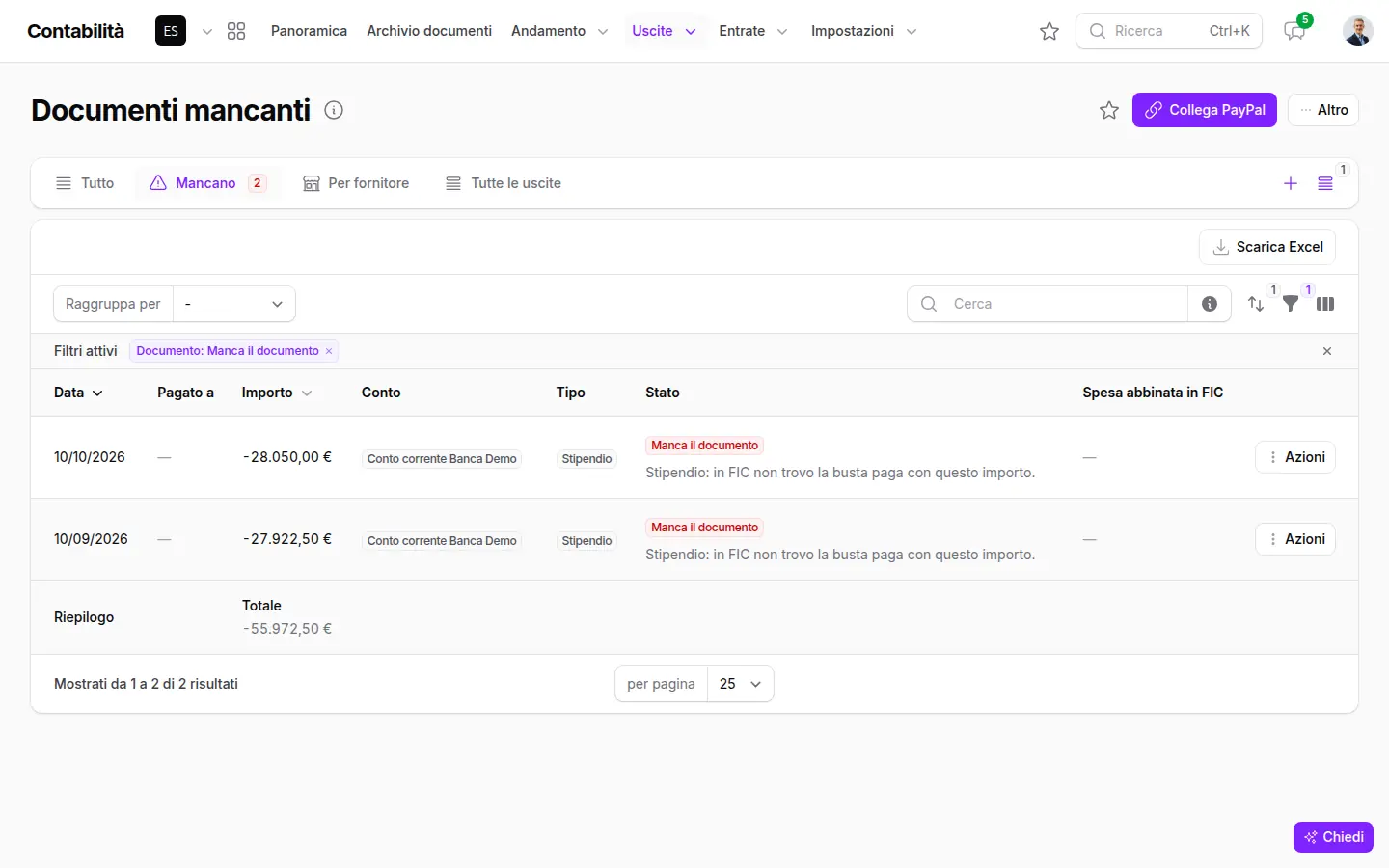Change the per pagina value dropdown
The image size is (1389, 868).
pos(741,684)
